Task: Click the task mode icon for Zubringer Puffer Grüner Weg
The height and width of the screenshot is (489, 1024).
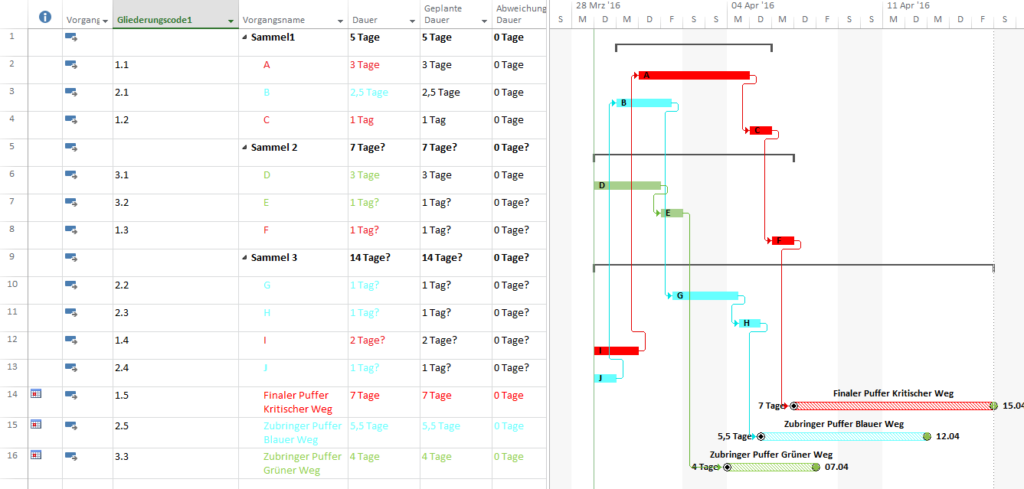Action: click(x=71, y=456)
